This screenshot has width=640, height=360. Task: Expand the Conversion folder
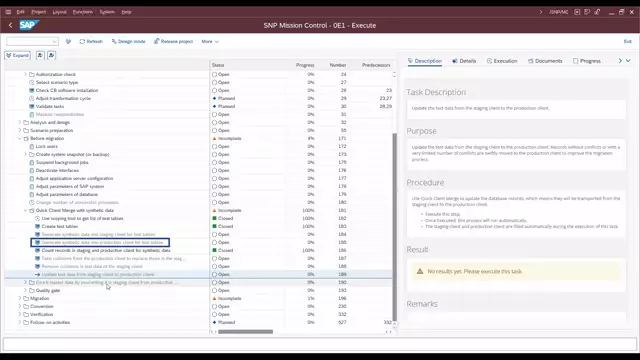click(x=20, y=306)
